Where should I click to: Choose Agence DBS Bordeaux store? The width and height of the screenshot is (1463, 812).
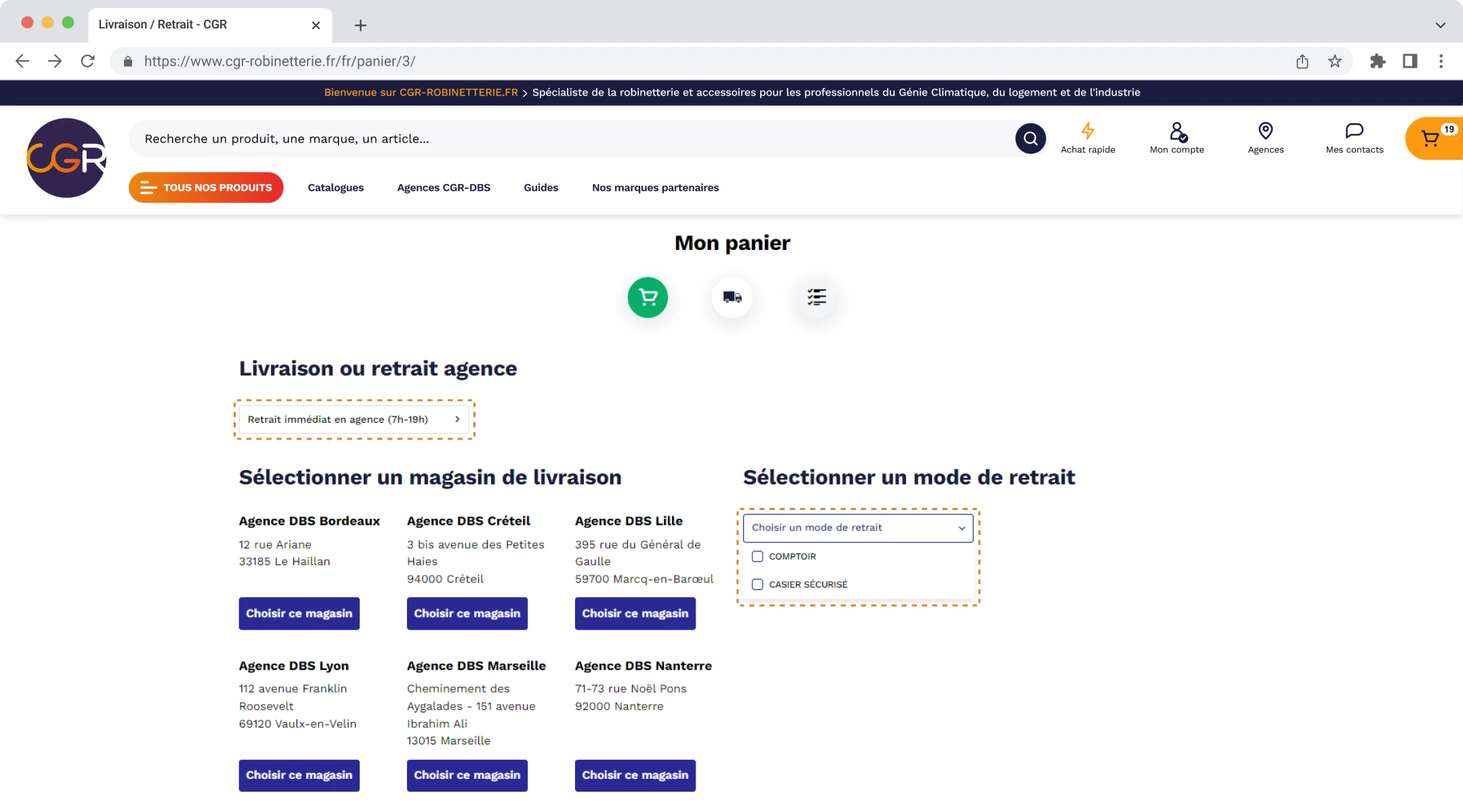click(299, 614)
